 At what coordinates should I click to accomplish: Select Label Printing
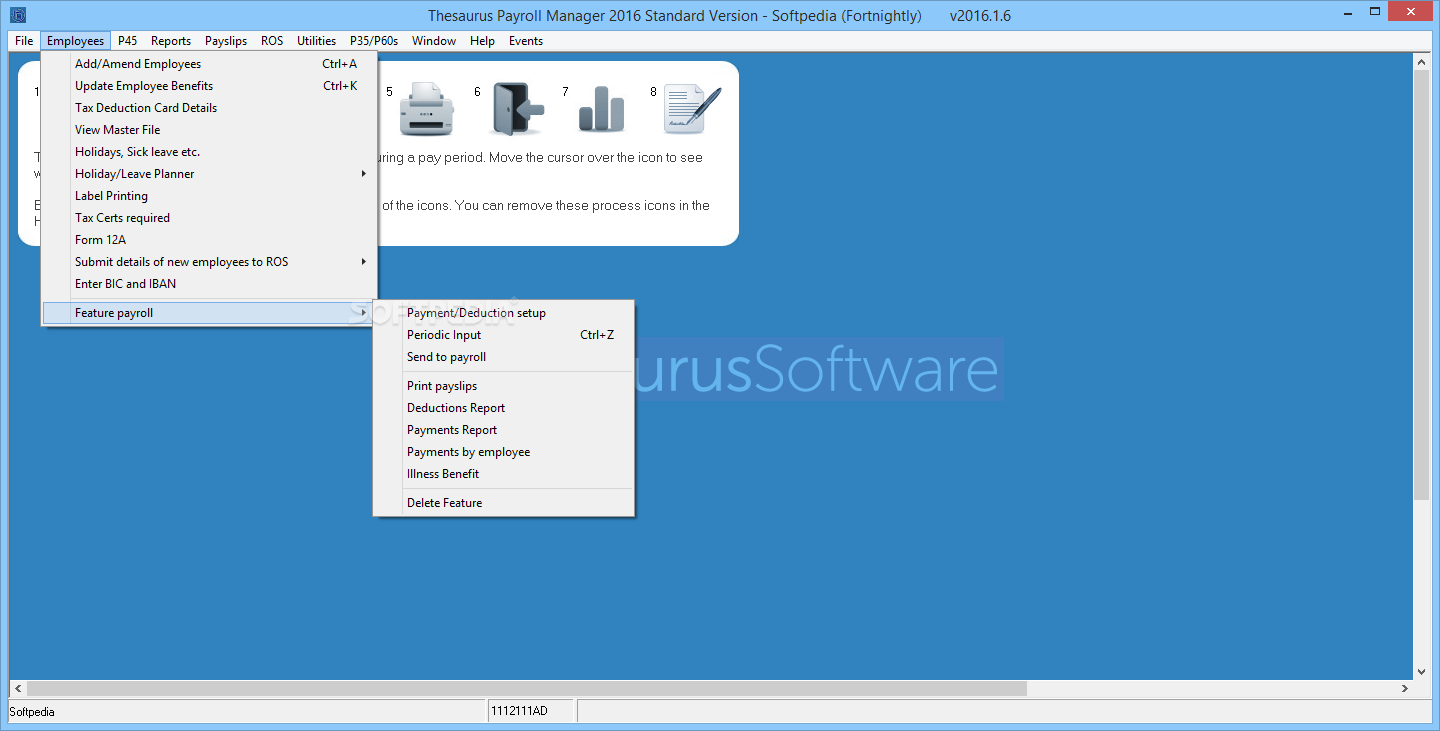pos(209,196)
